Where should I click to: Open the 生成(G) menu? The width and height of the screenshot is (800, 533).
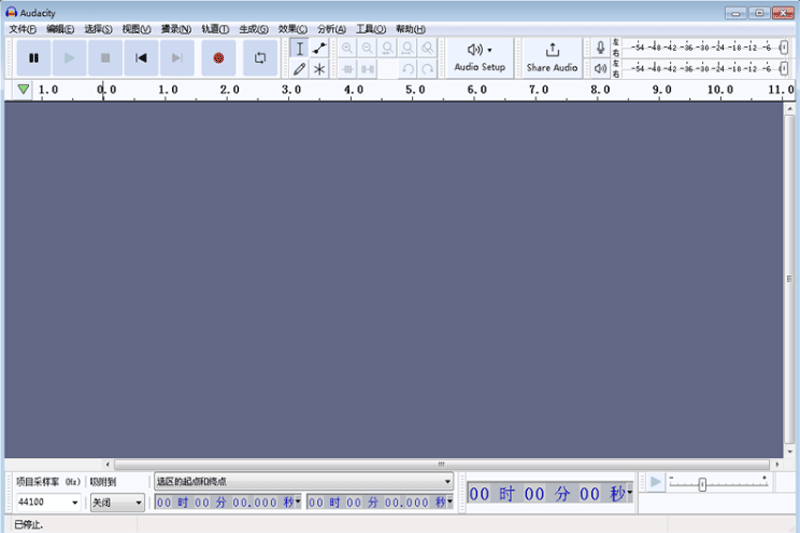(x=254, y=29)
